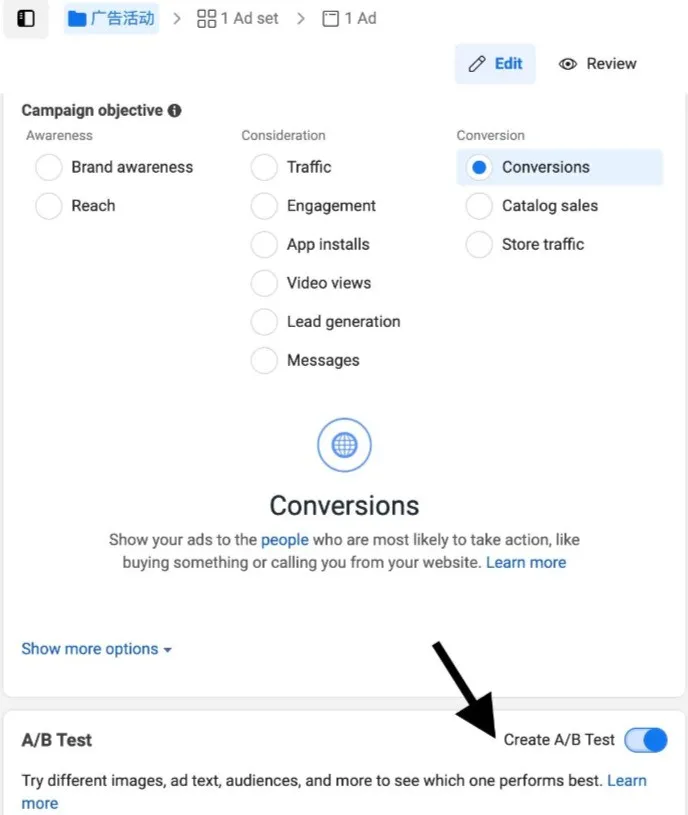This screenshot has width=688, height=815.
Task: Collapse the sidebar panel icon
Action: pyautogui.click(x=25, y=19)
